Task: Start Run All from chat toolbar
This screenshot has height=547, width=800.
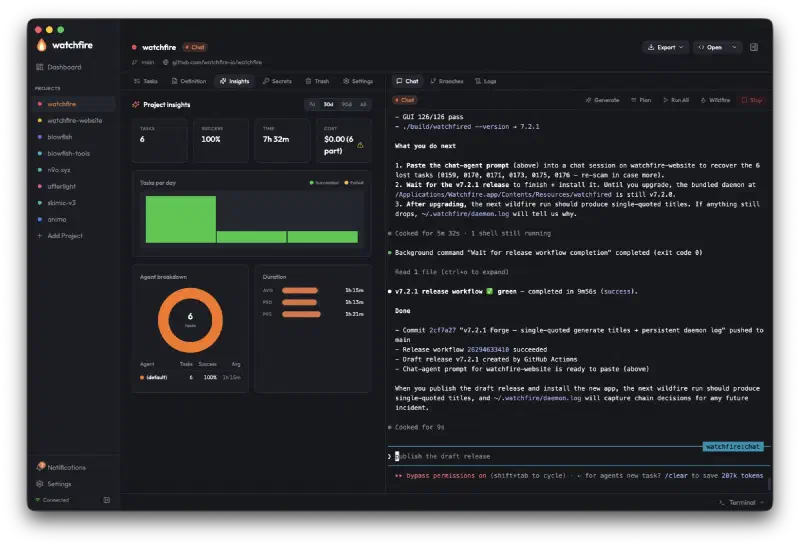Action: pyautogui.click(x=676, y=100)
